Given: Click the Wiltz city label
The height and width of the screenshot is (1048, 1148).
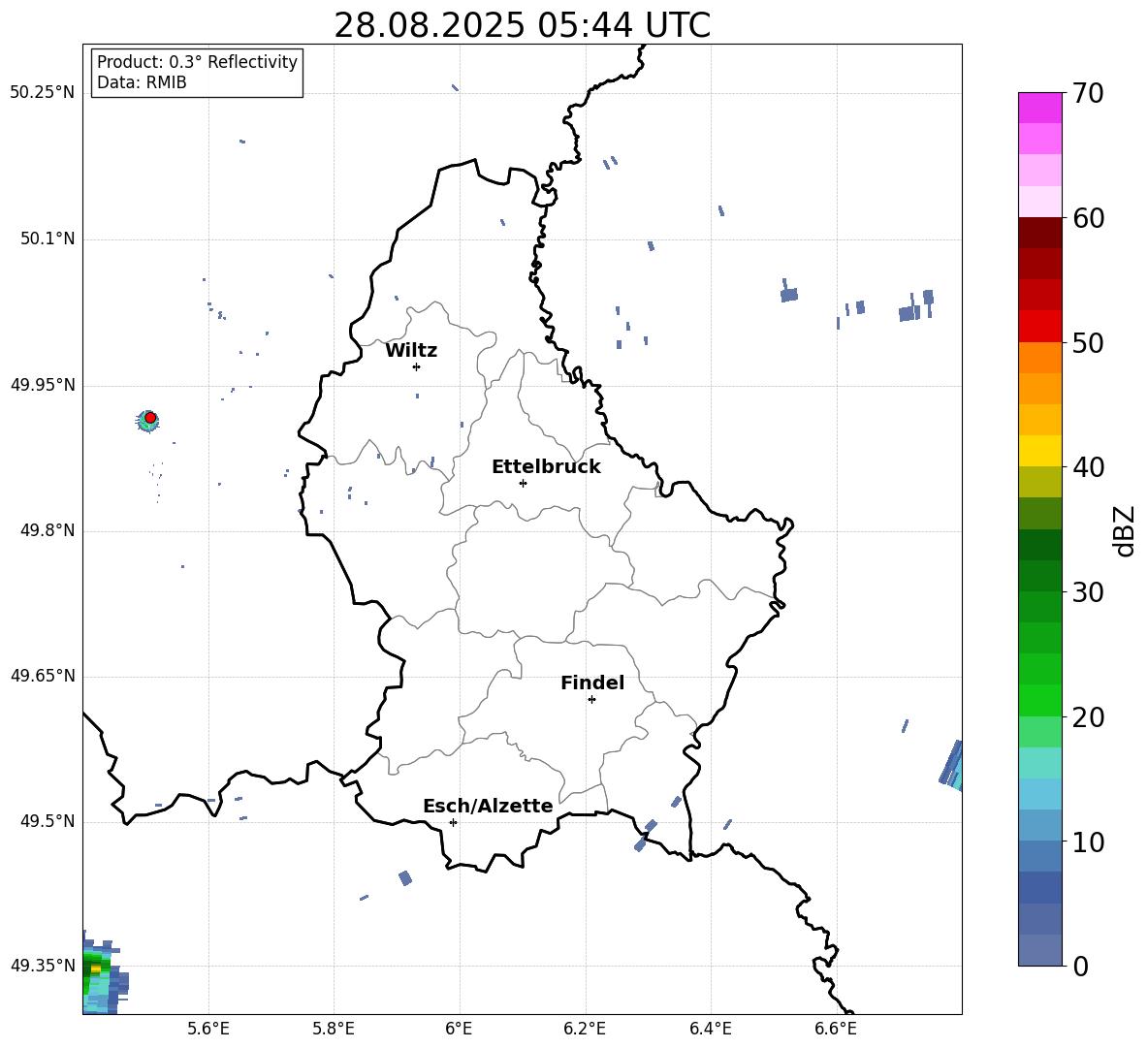Looking at the screenshot, I should pos(411,351).
